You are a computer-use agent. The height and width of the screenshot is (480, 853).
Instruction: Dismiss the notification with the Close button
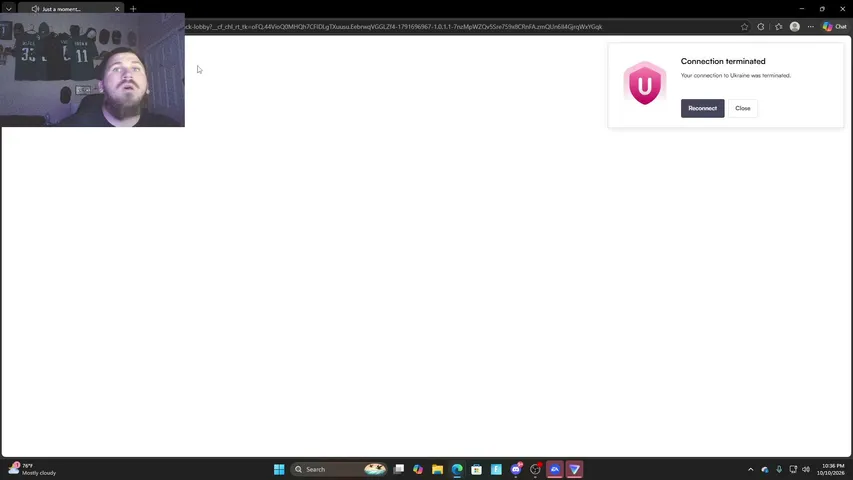(743, 108)
